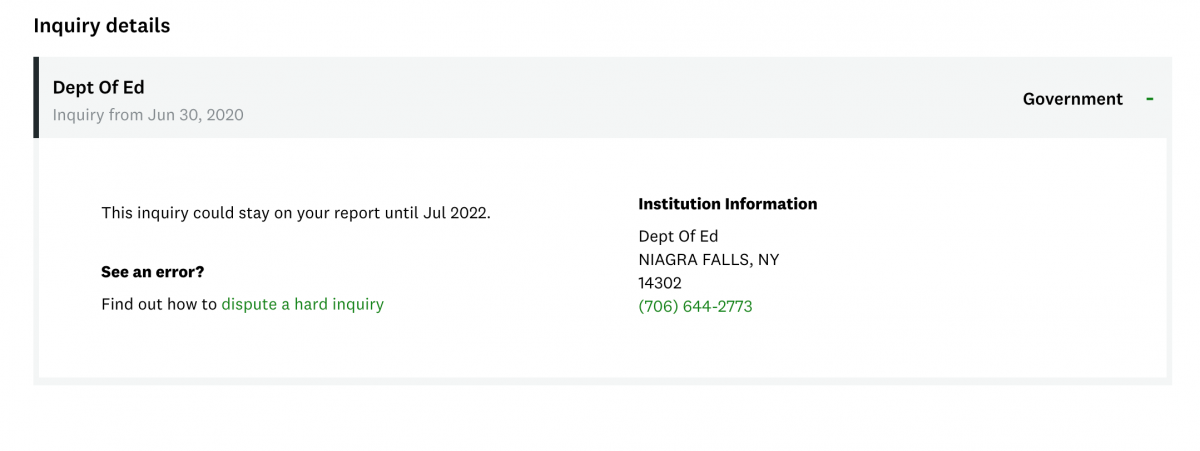The width and height of the screenshot is (1200, 451).
Task: Click Dept Of Ed under Institution Information
Action: pyautogui.click(x=678, y=236)
